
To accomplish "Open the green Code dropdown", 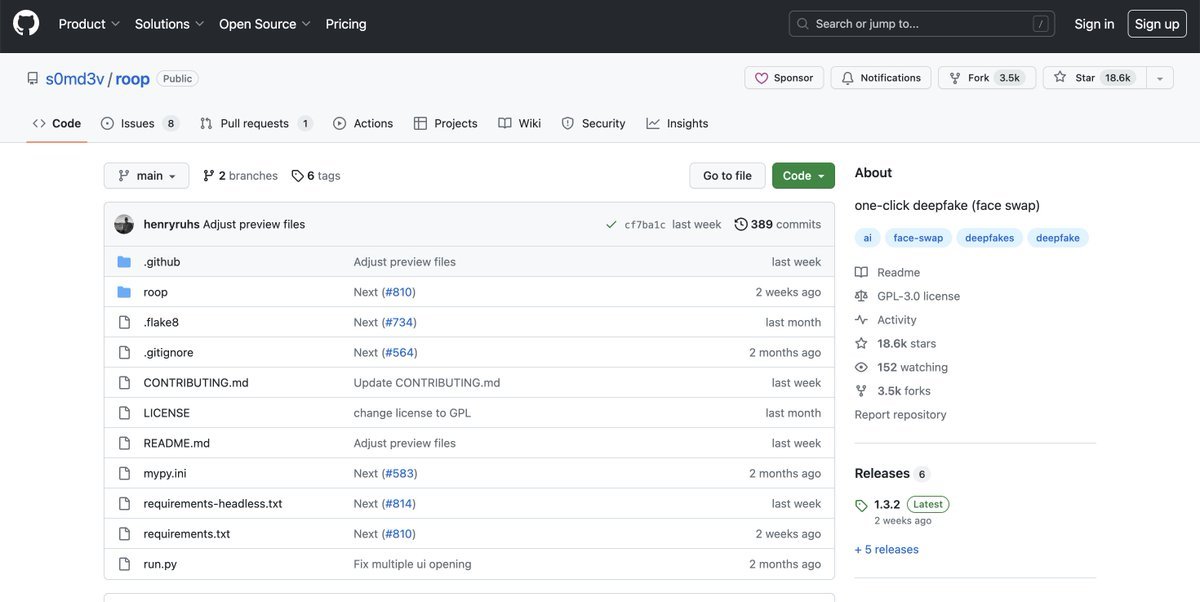I will pyautogui.click(x=803, y=176).
